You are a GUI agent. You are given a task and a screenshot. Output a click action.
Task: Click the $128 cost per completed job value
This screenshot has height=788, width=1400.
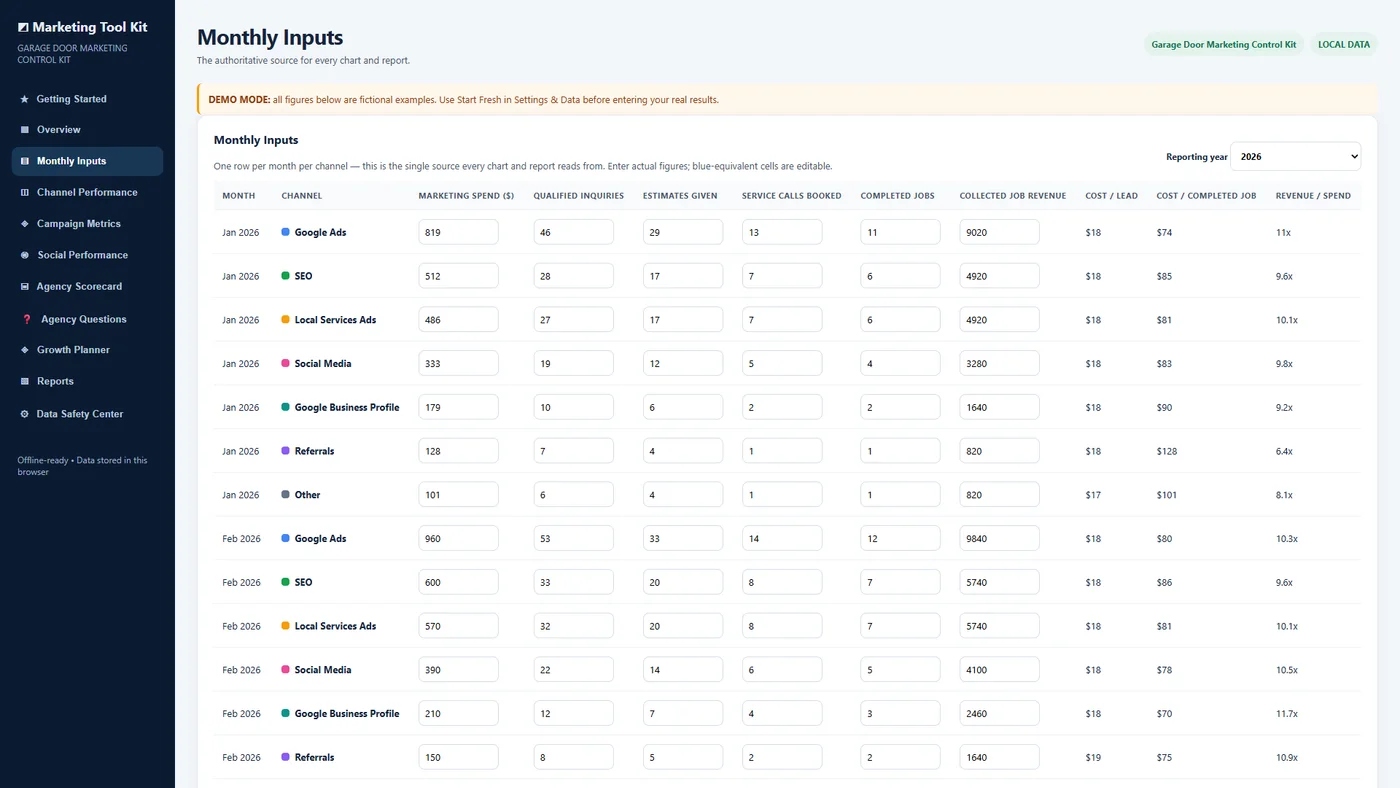click(1167, 451)
